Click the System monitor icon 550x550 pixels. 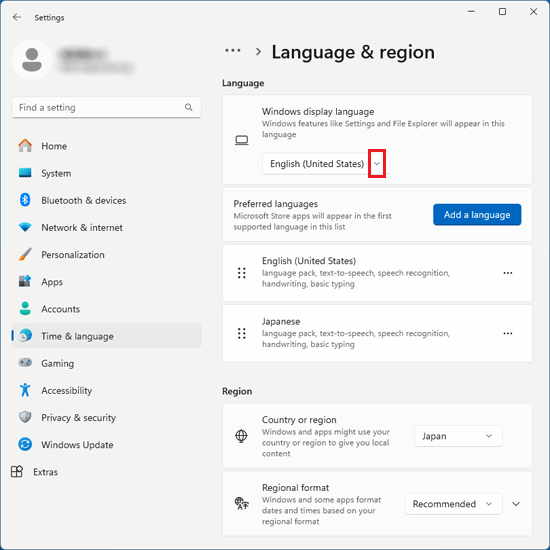[x=25, y=173]
